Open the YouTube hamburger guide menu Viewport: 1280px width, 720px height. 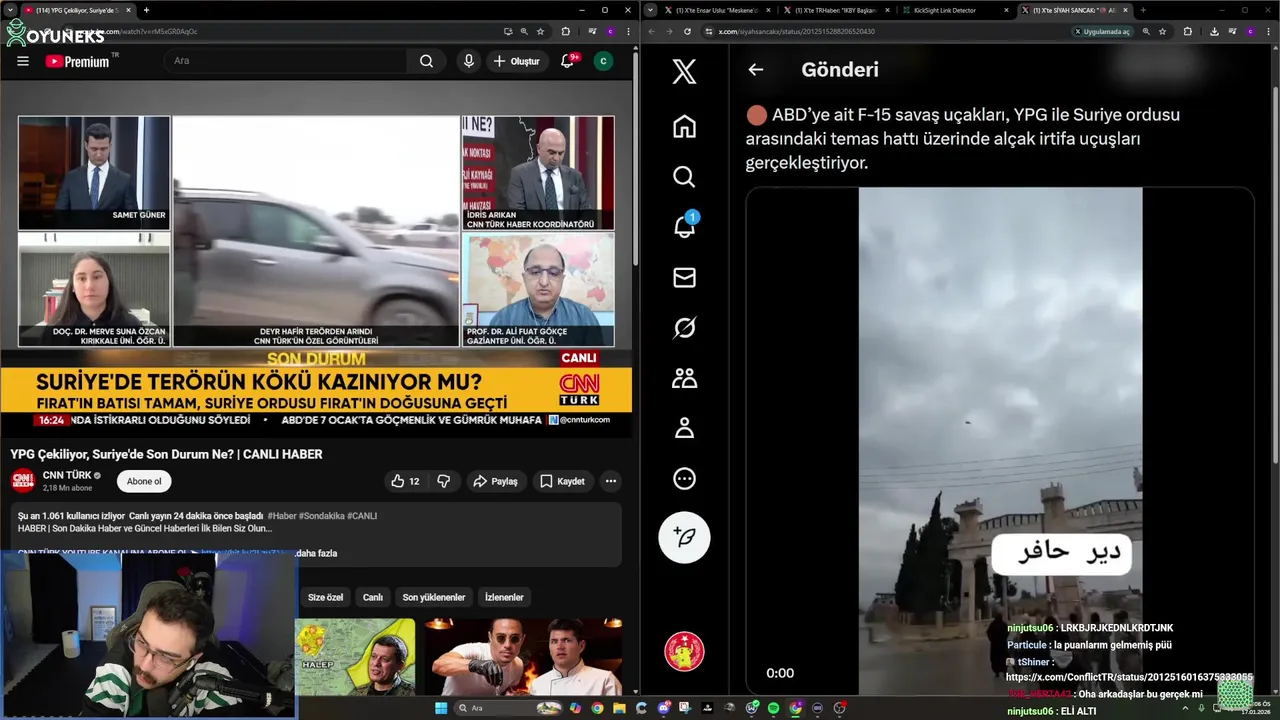point(23,61)
